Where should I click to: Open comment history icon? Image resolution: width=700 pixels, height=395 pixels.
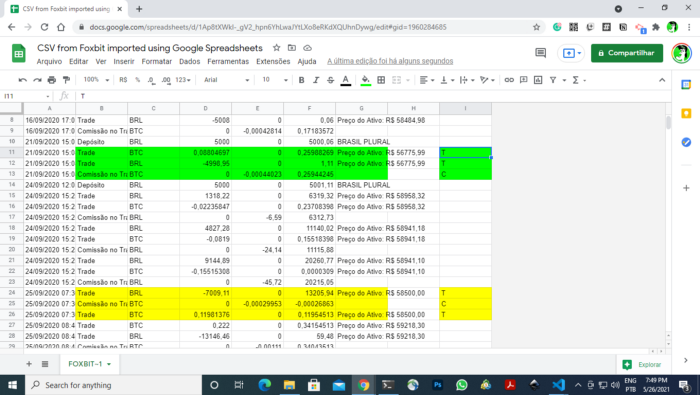coord(541,53)
